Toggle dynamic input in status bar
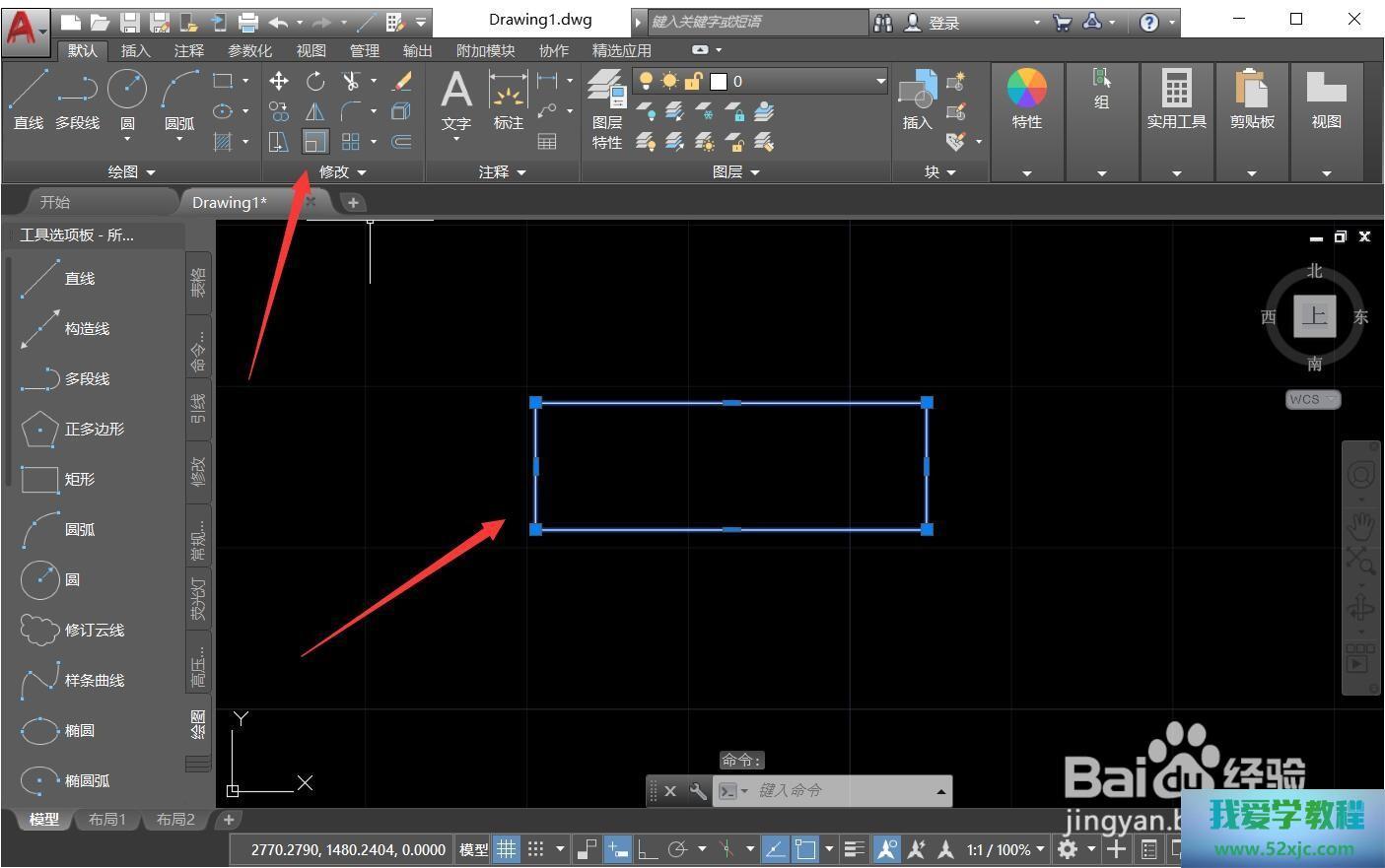Screen dimensions: 1385x868 (618, 849)
